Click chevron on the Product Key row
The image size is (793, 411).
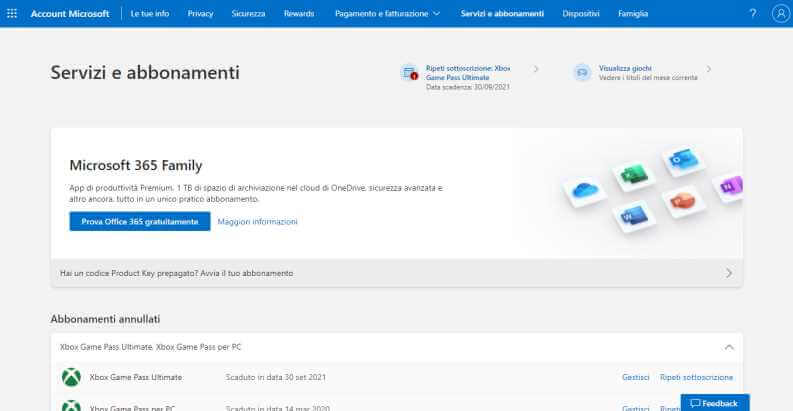[729, 273]
